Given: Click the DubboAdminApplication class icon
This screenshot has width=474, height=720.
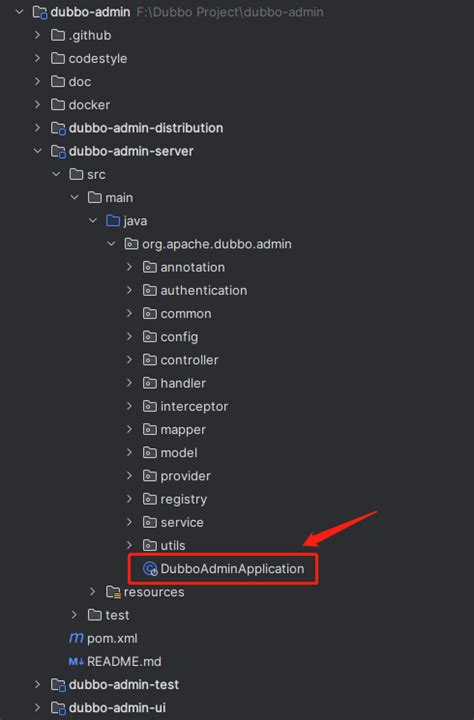Looking at the screenshot, I should pos(150,568).
